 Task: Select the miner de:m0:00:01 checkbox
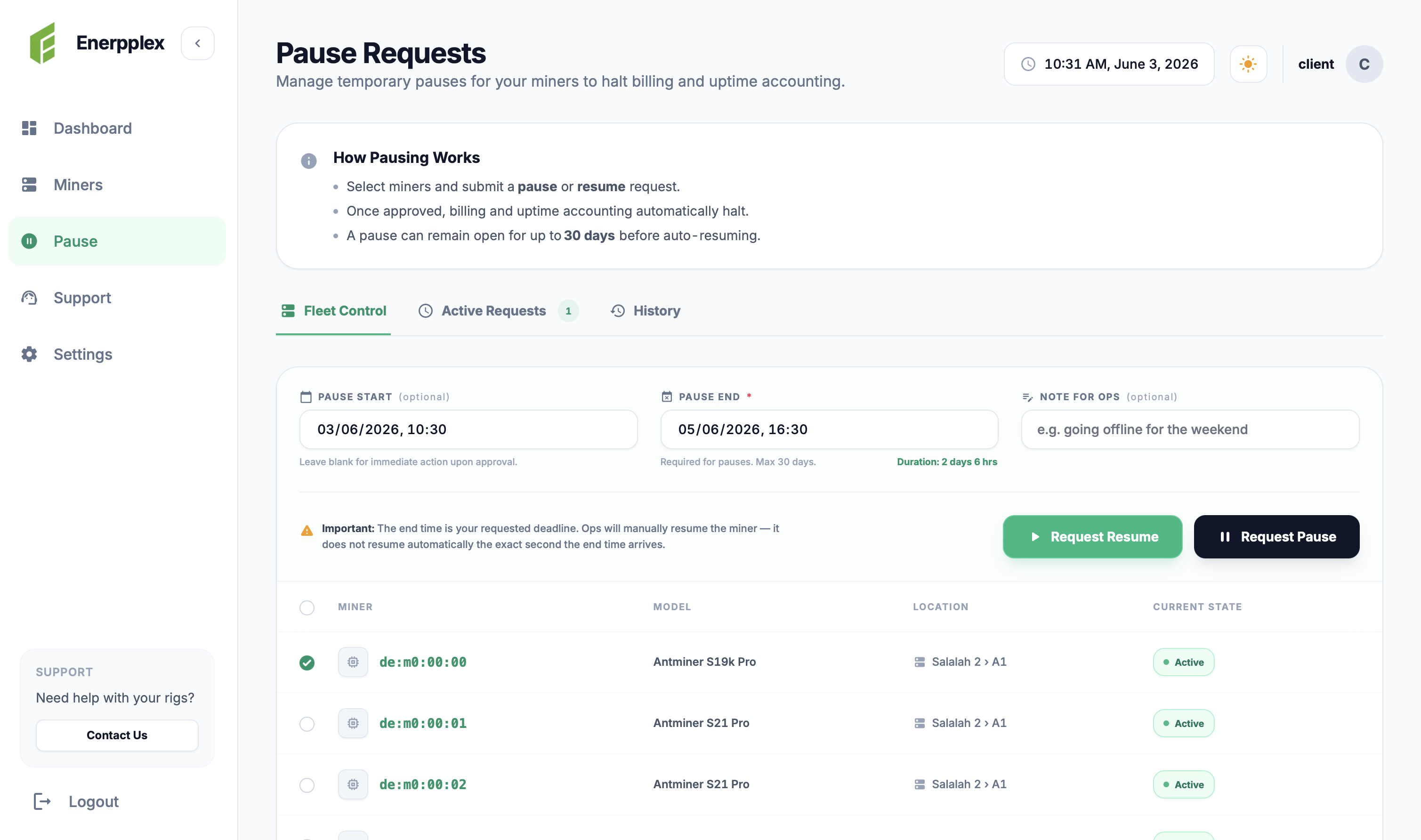point(307,723)
